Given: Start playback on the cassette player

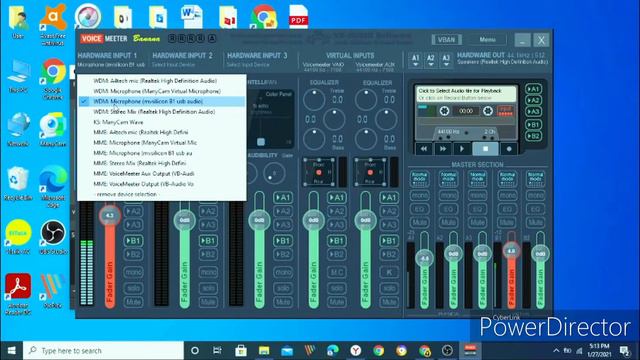Looking at the screenshot, I should [x=462, y=149].
